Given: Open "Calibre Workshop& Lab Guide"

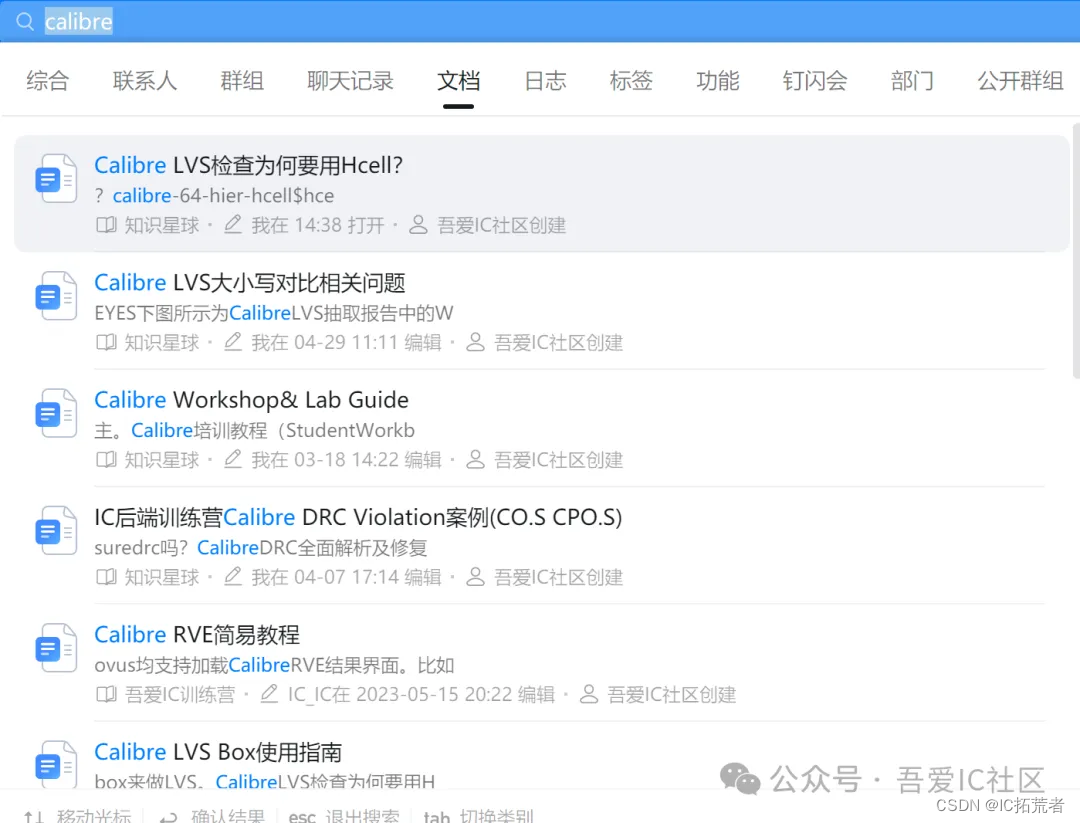Looking at the screenshot, I should click(x=251, y=399).
